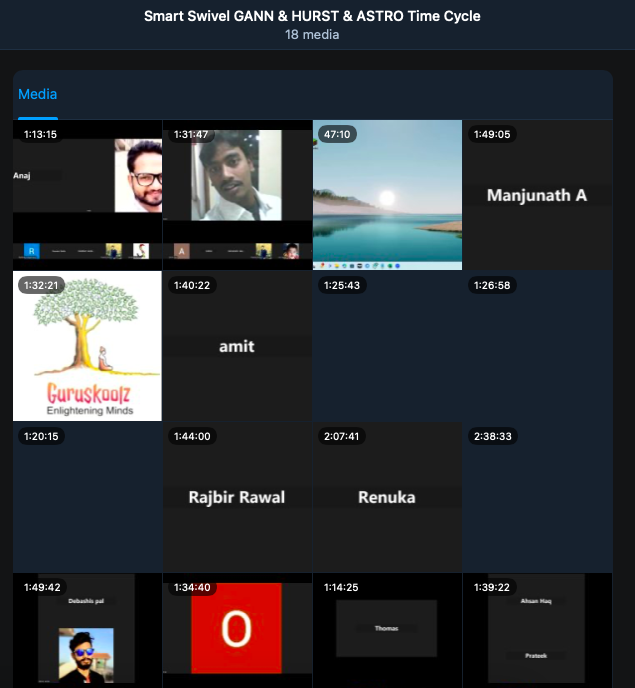635x688 pixels.
Task: Open video with duration 1:31:47
Action: [237, 195]
